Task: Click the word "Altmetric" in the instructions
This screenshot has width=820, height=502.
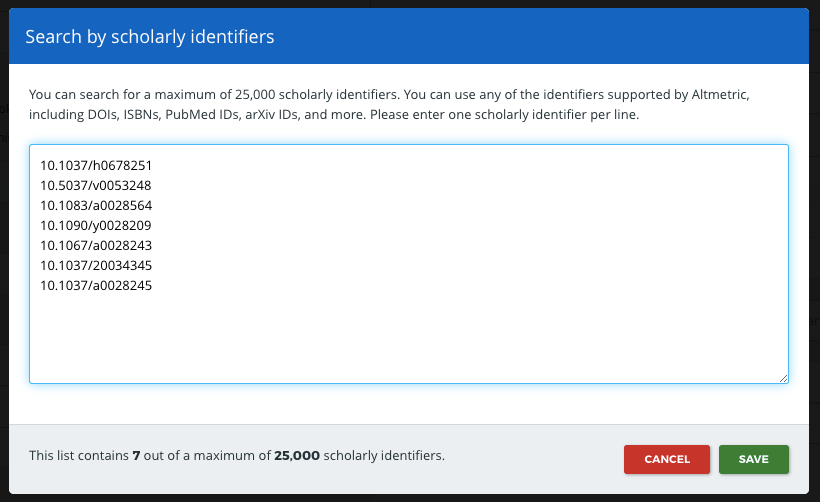Action: click(x=713, y=95)
